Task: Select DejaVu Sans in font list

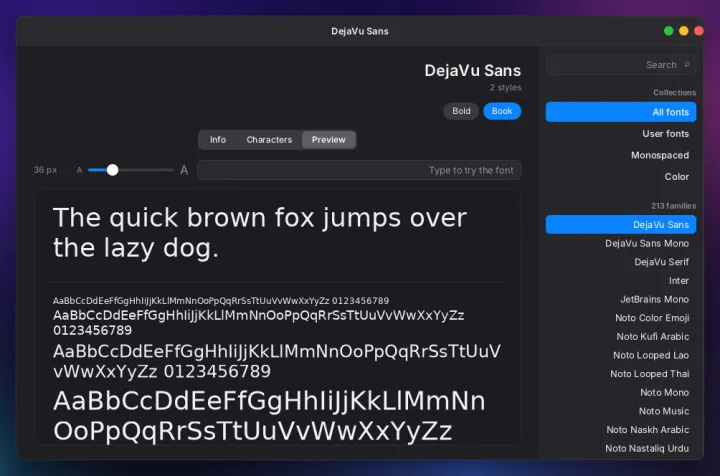Action: [621, 224]
